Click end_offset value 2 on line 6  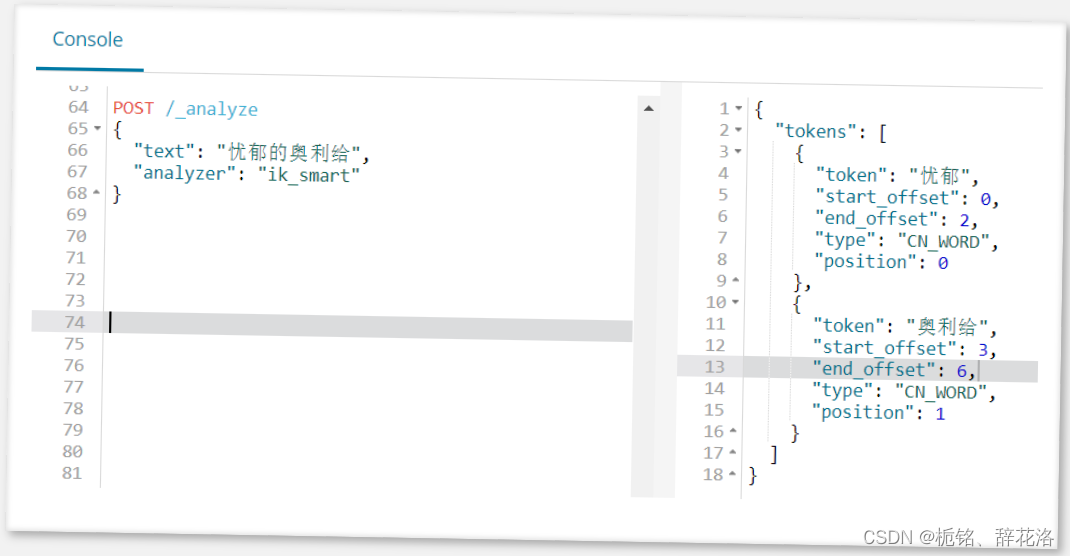(x=965, y=220)
